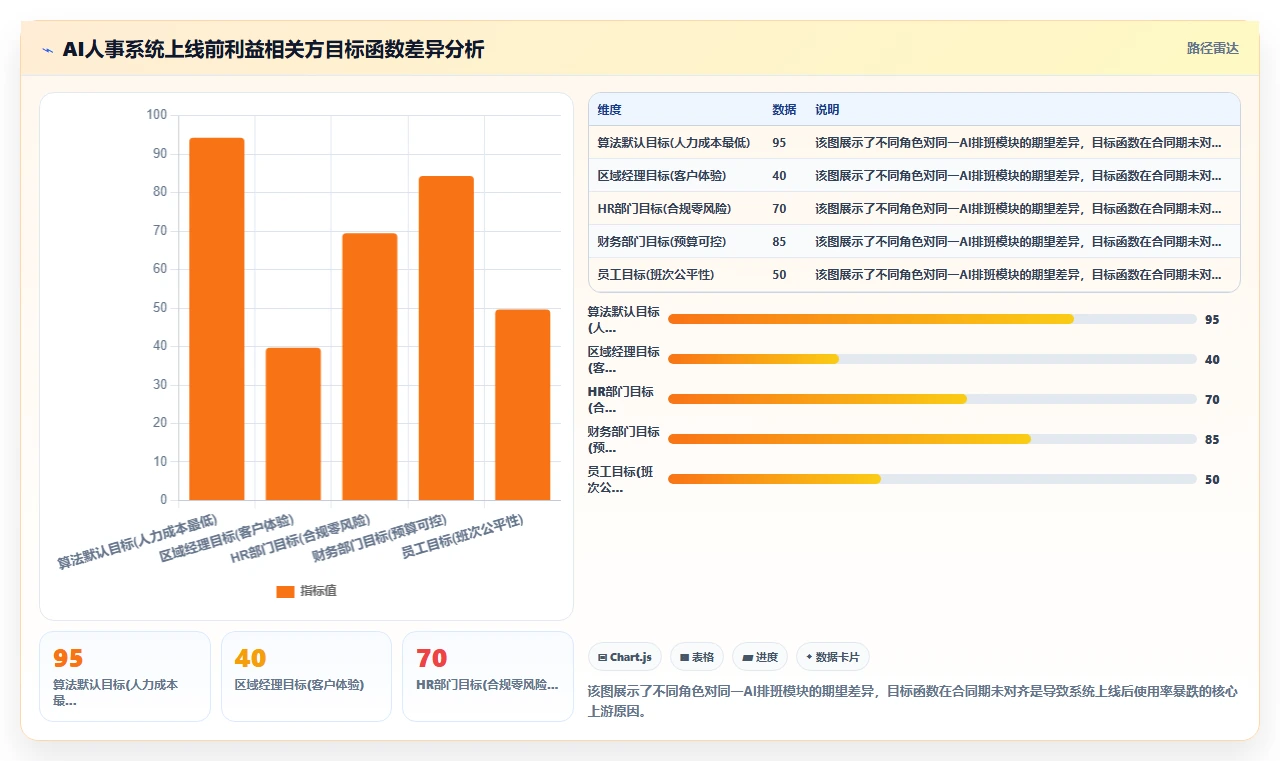The width and height of the screenshot is (1280, 761).
Task: Select the tallest bar for 算法默认目标
Action: click(217, 319)
